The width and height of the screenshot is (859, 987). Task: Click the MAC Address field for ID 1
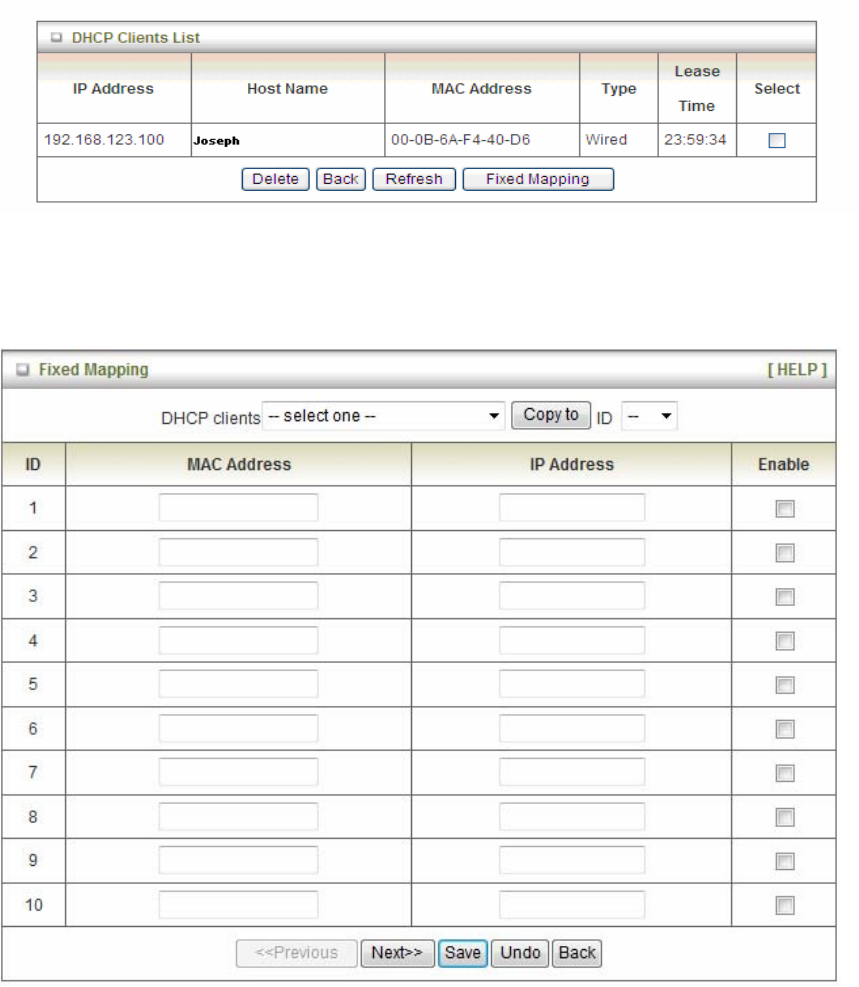239,507
